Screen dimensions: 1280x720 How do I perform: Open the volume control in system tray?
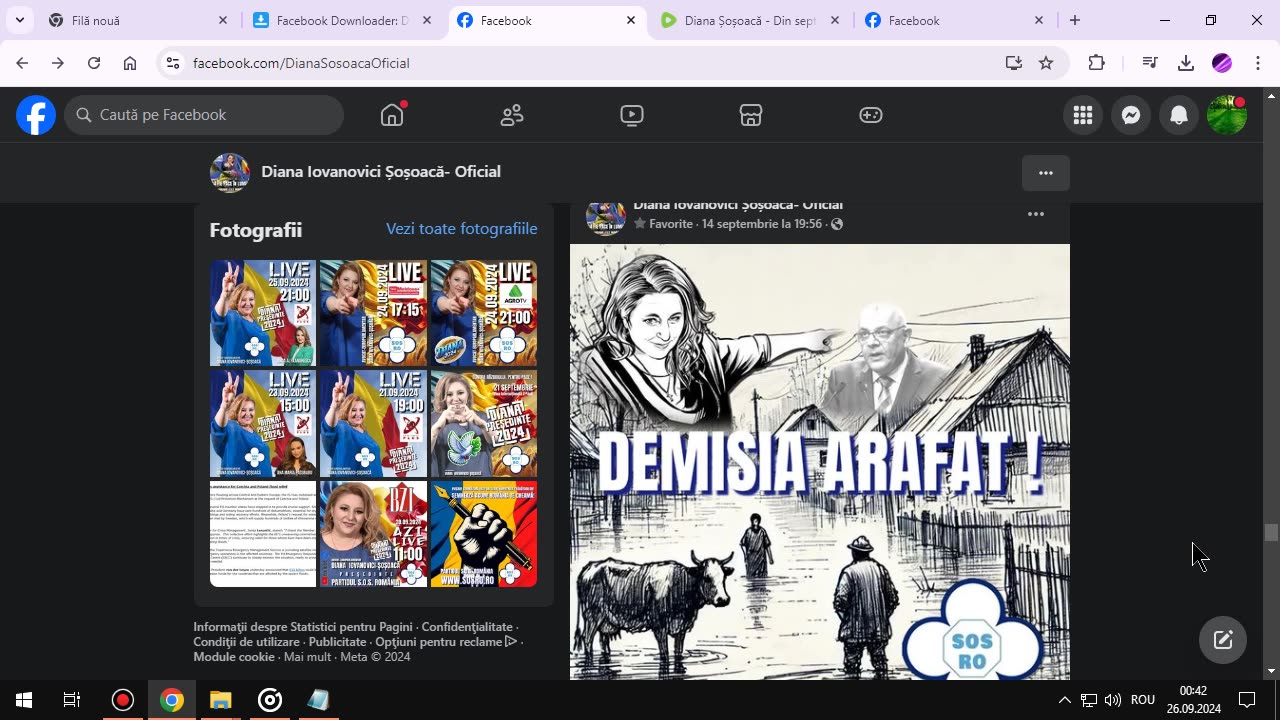pyautogui.click(x=1112, y=700)
